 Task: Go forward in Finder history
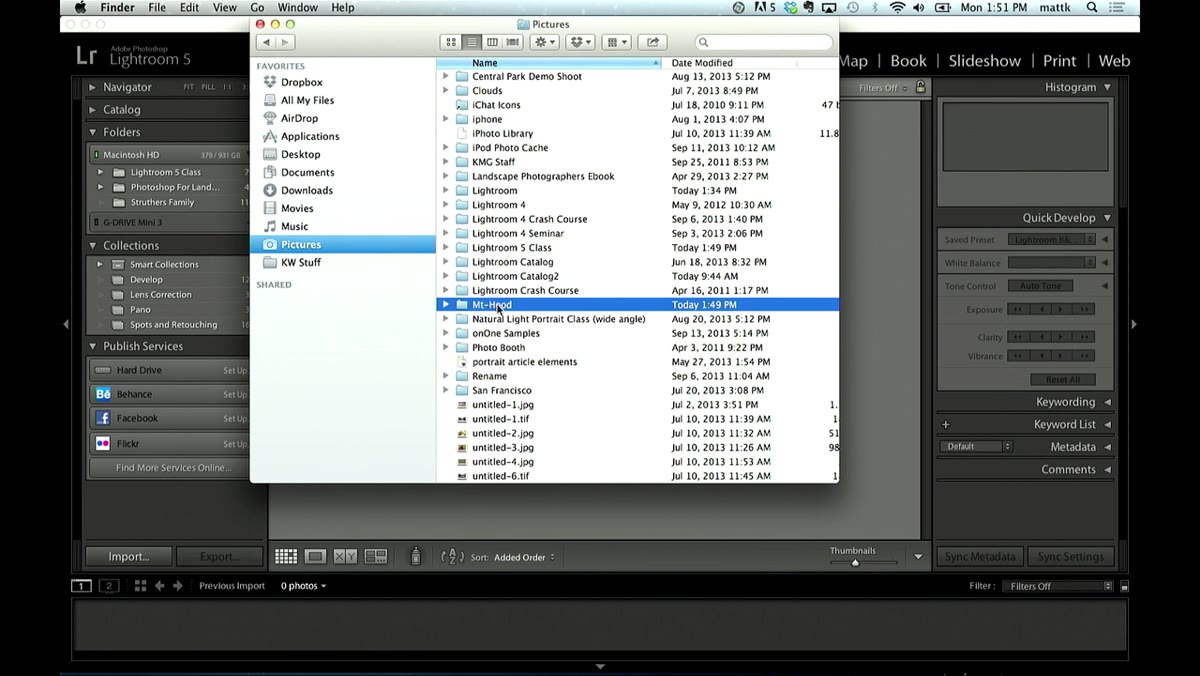285,42
